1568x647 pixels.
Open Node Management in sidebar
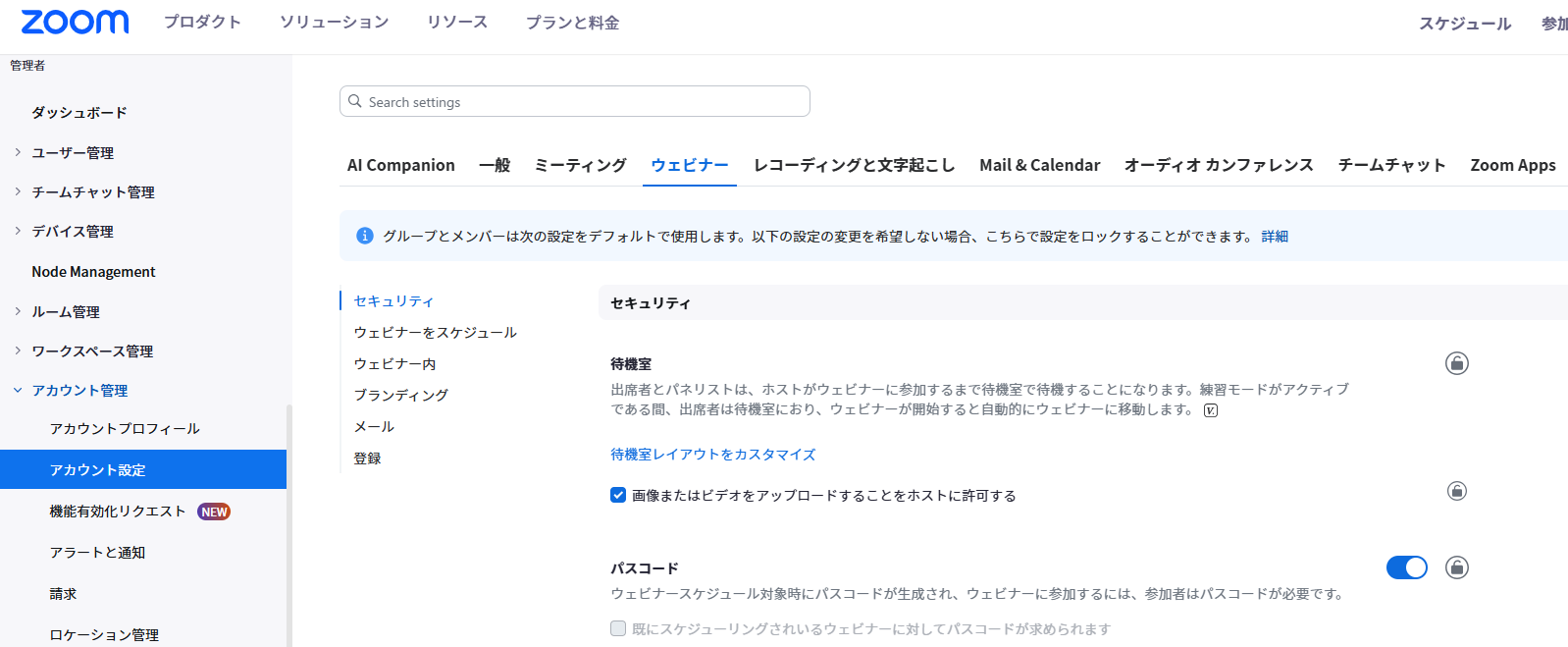pos(93,271)
